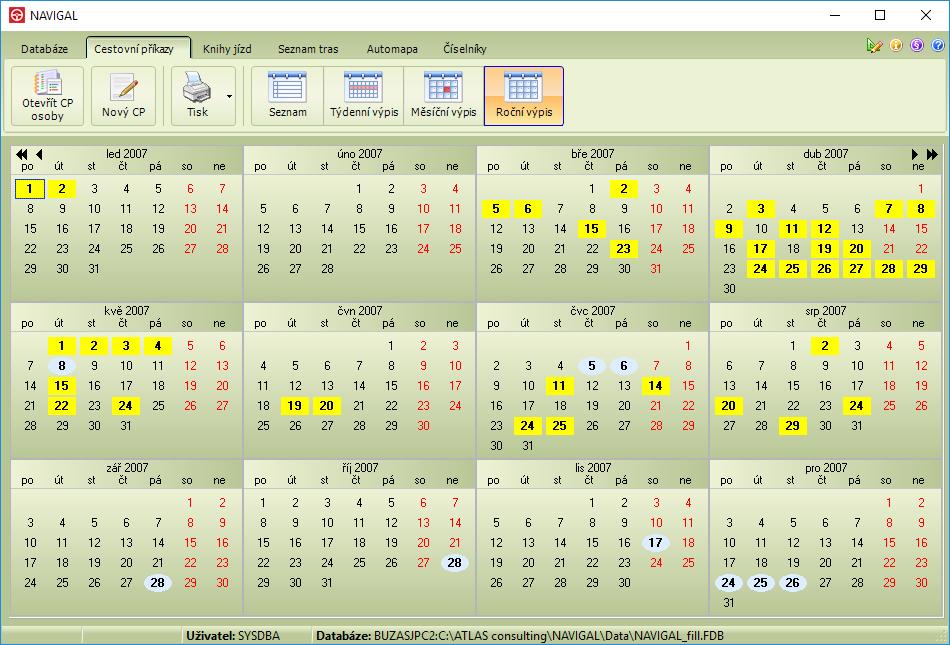The width and height of the screenshot is (950, 645).
Task: Click the lis 2007 month header
Action: pos(593,468)
